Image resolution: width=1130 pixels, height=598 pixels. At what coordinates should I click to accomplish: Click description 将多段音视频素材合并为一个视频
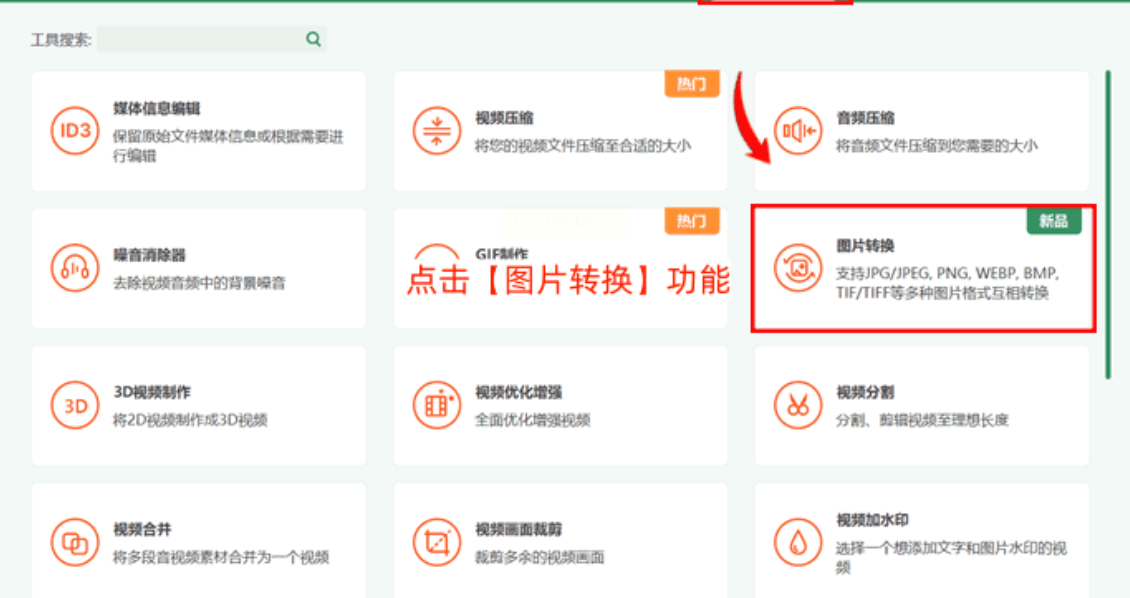tap(221, 557)
